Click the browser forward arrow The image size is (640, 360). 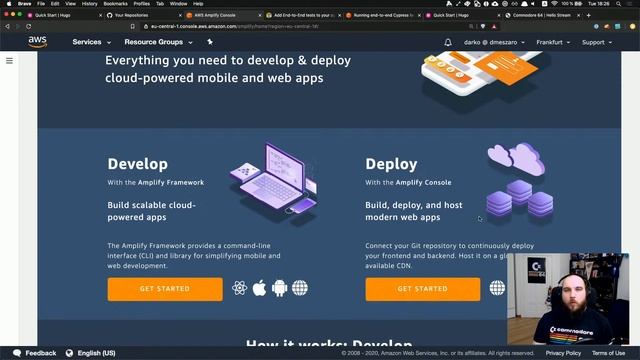(18, 27)
